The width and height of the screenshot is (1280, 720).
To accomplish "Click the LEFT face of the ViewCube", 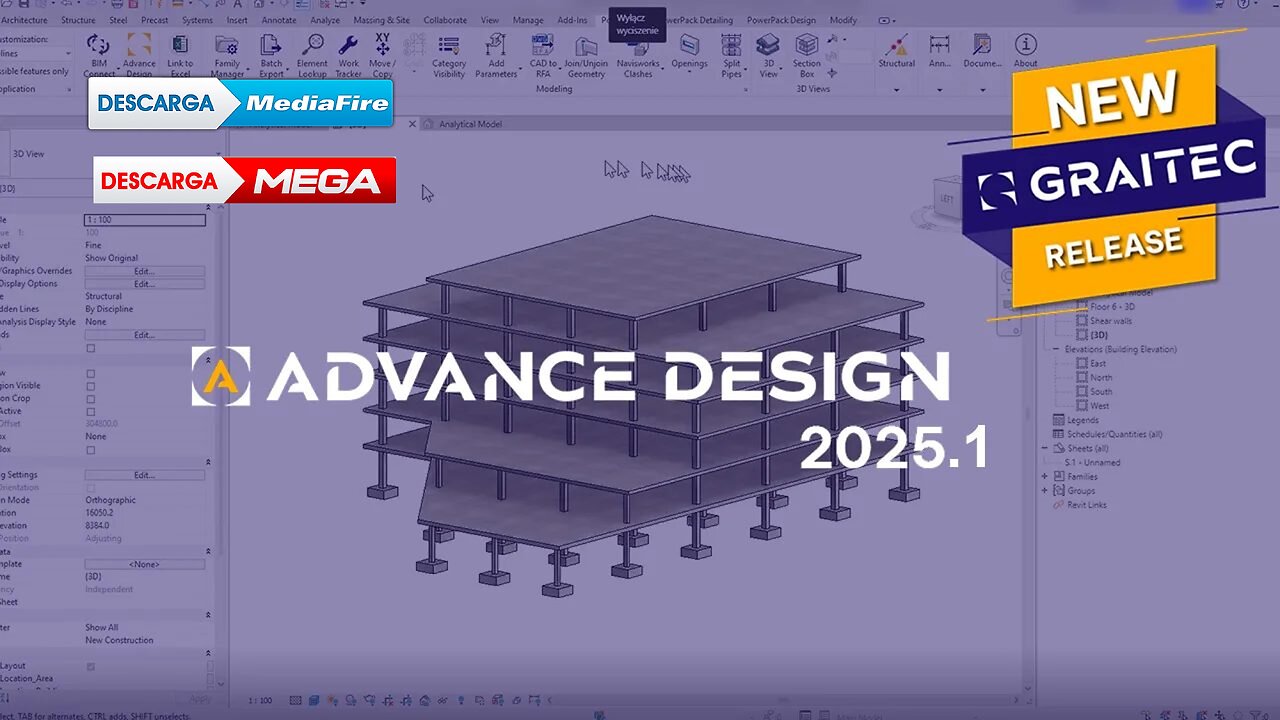I will click(947, 198).
